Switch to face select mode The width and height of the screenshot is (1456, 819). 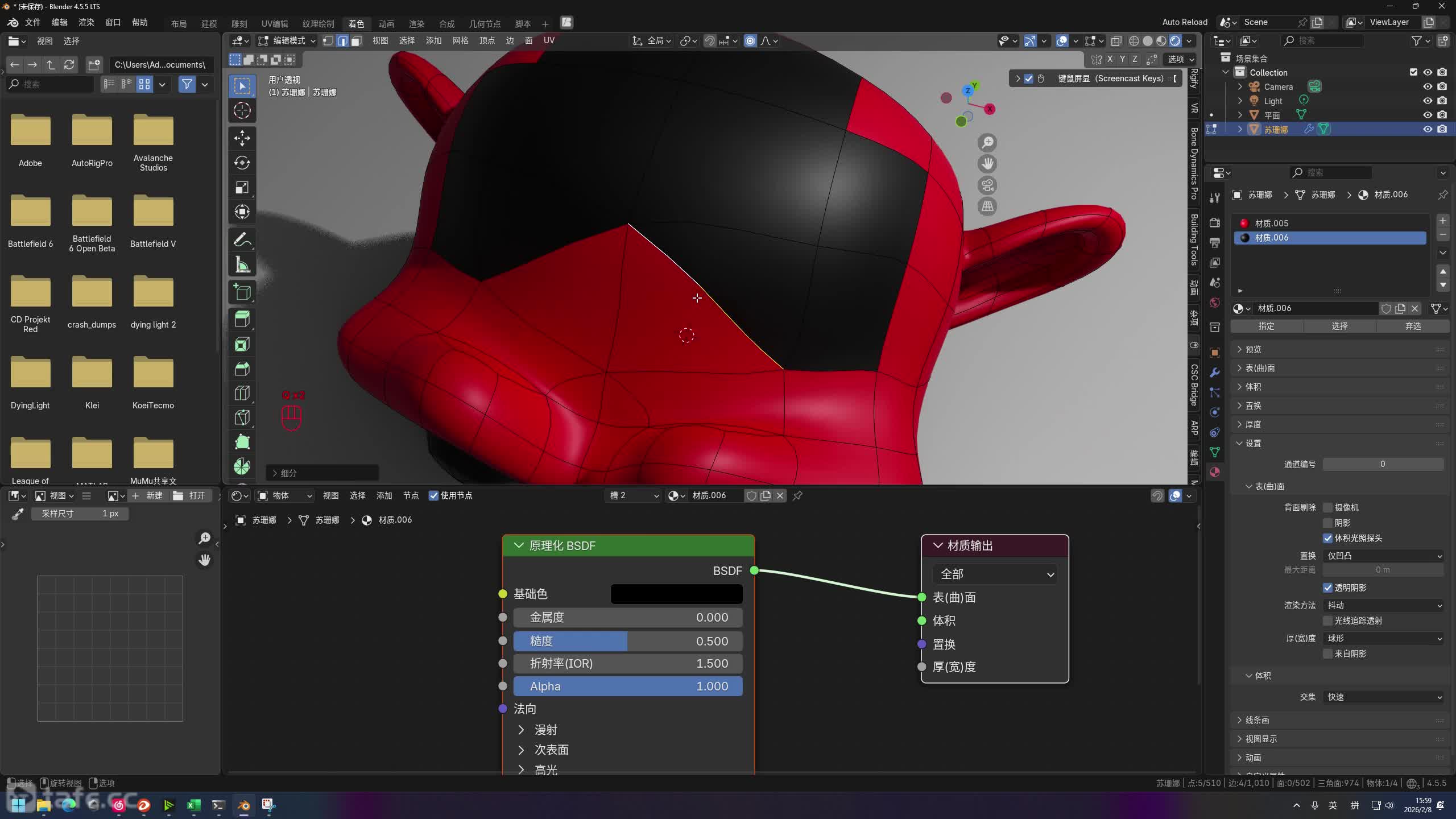pos(357,41)
